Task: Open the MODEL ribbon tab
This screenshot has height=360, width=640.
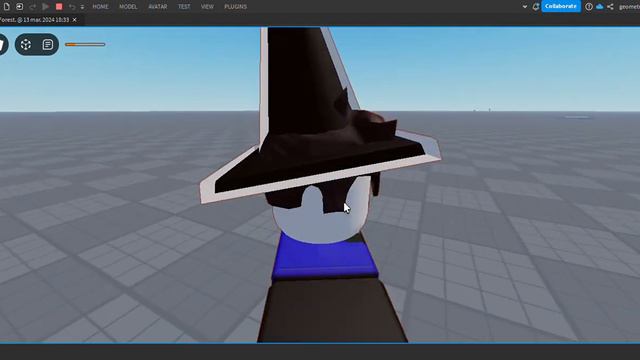Action: coord(128,7)
